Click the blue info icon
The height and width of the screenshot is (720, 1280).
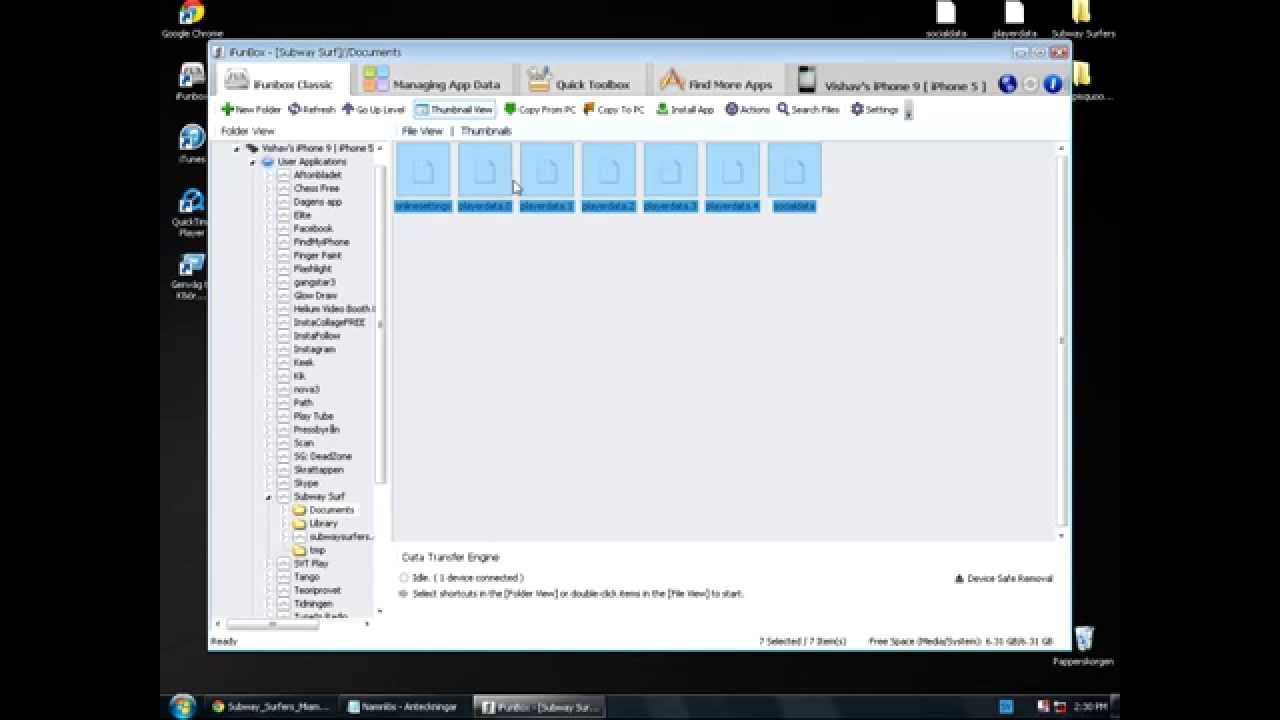pos(1052,85)
